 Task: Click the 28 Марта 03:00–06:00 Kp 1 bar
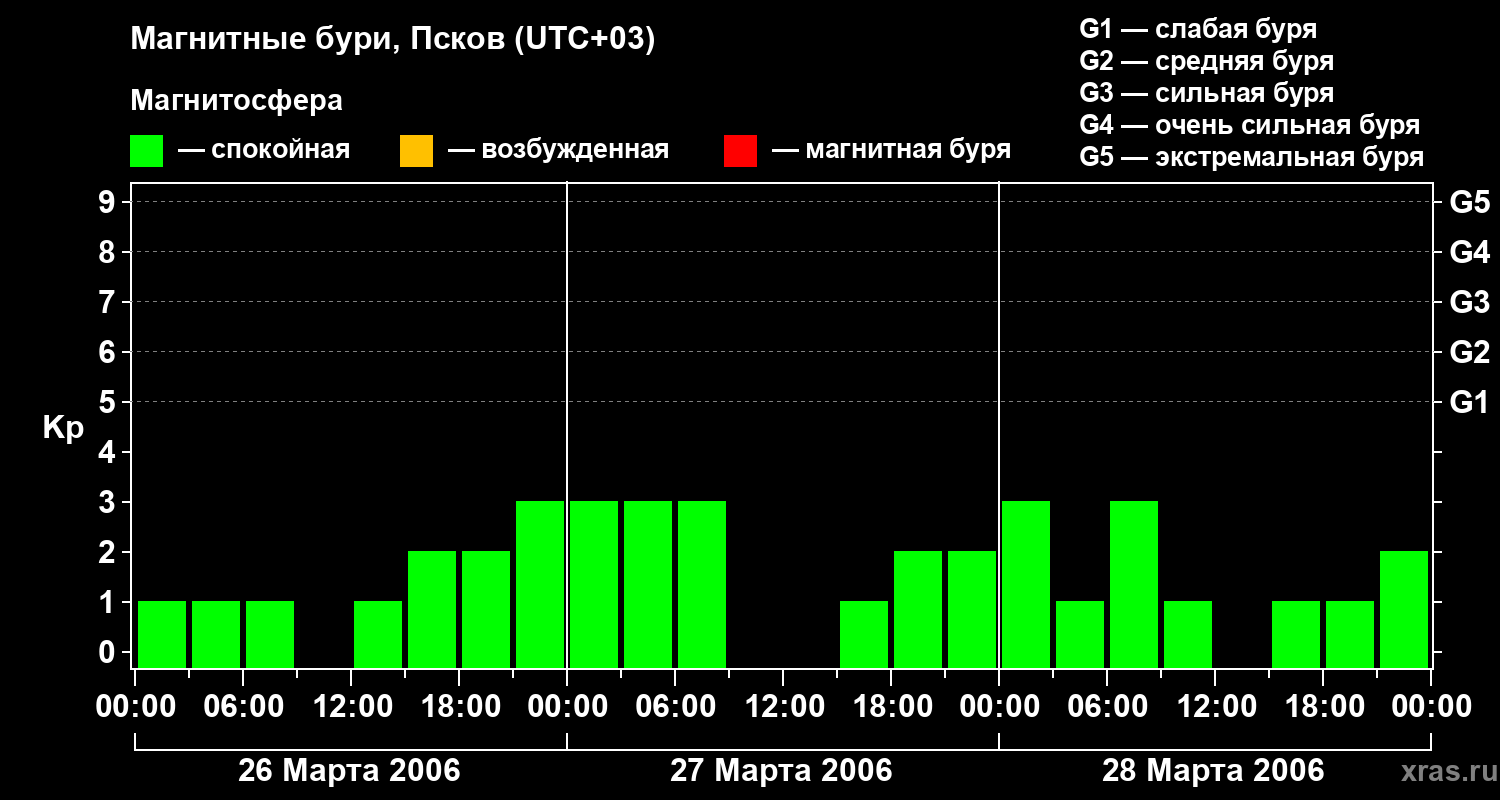click(1080, 634)
